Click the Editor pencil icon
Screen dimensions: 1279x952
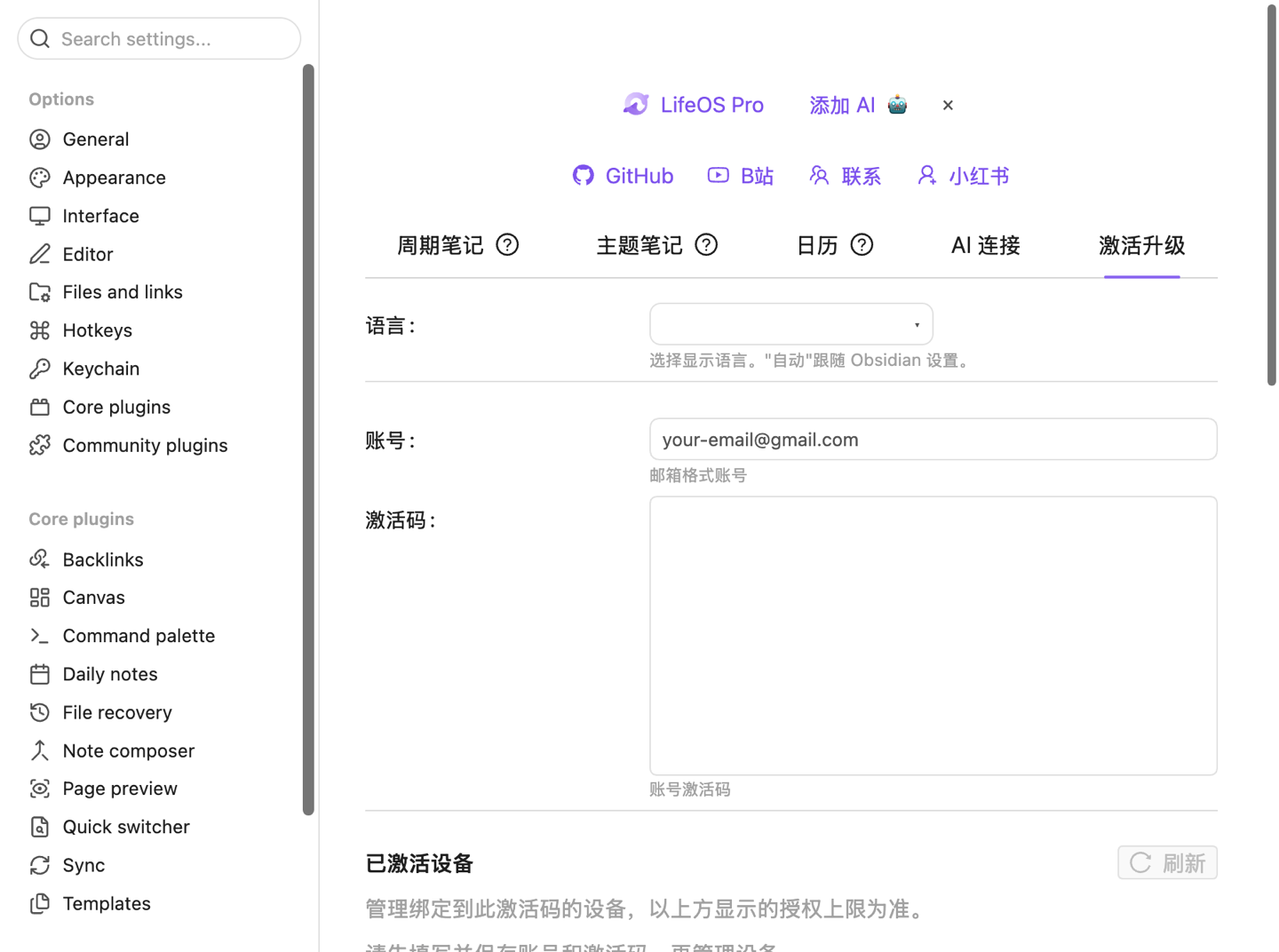40,254
